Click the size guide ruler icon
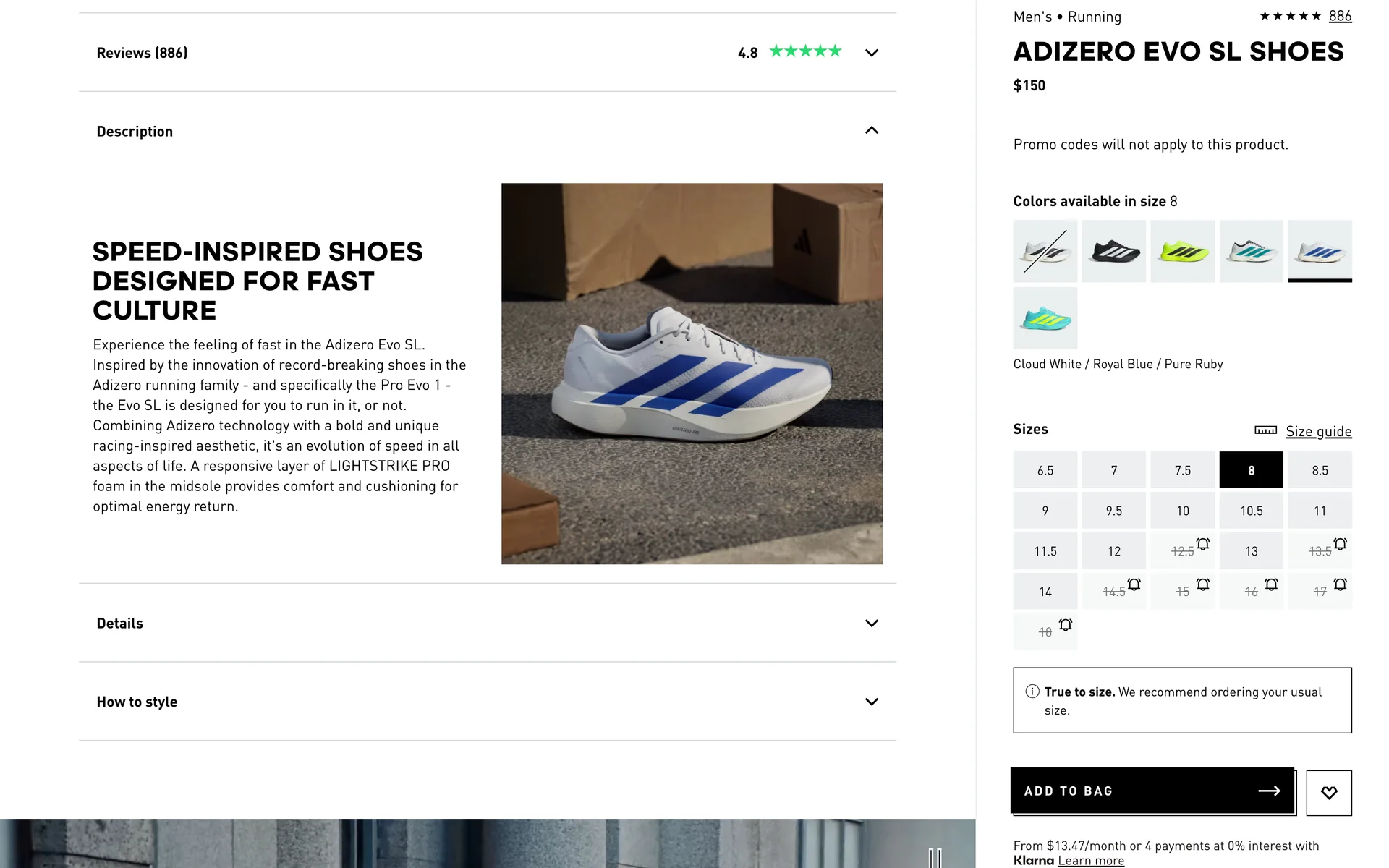This screenshot has width=1389, height=868. point(1265,430)
